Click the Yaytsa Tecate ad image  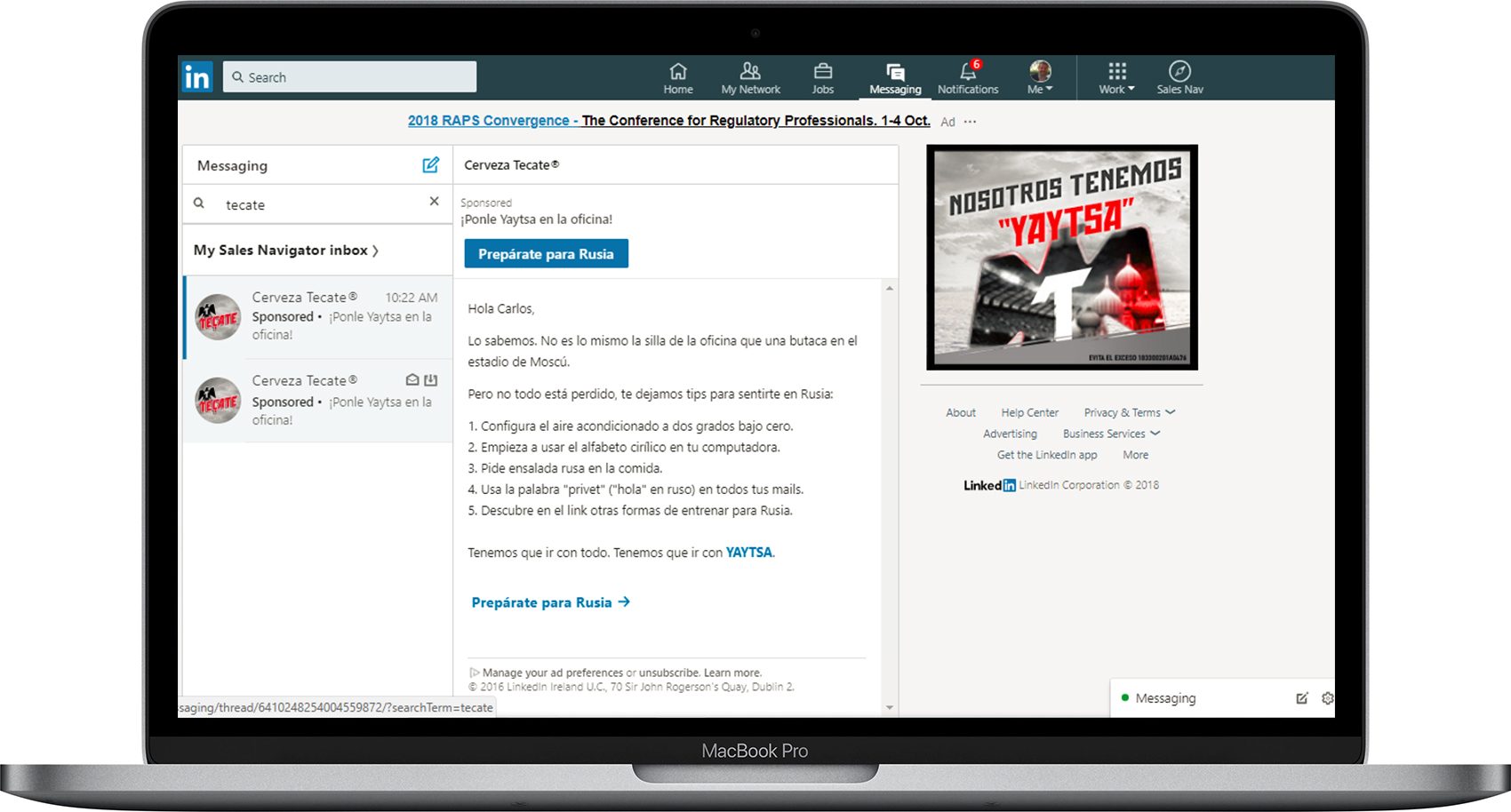pos(1062,258)
